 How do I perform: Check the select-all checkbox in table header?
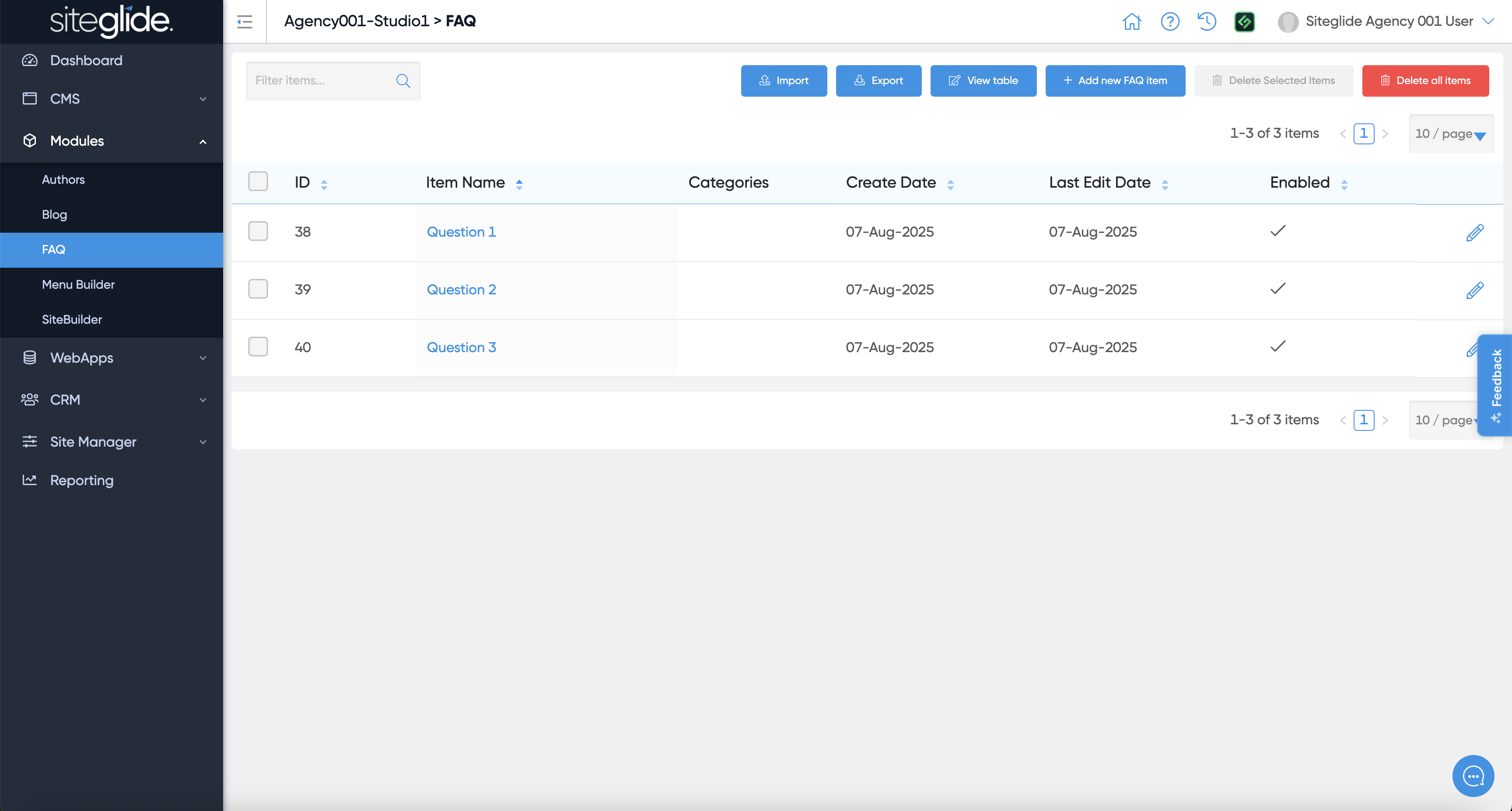(x=258, y=182)
